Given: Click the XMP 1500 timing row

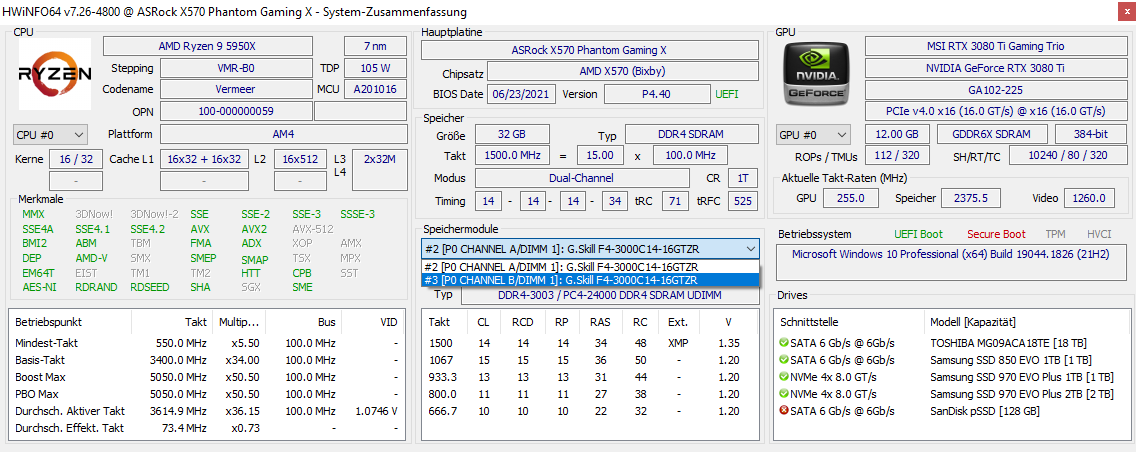Looking at the screenshot, I should (590, 343).
